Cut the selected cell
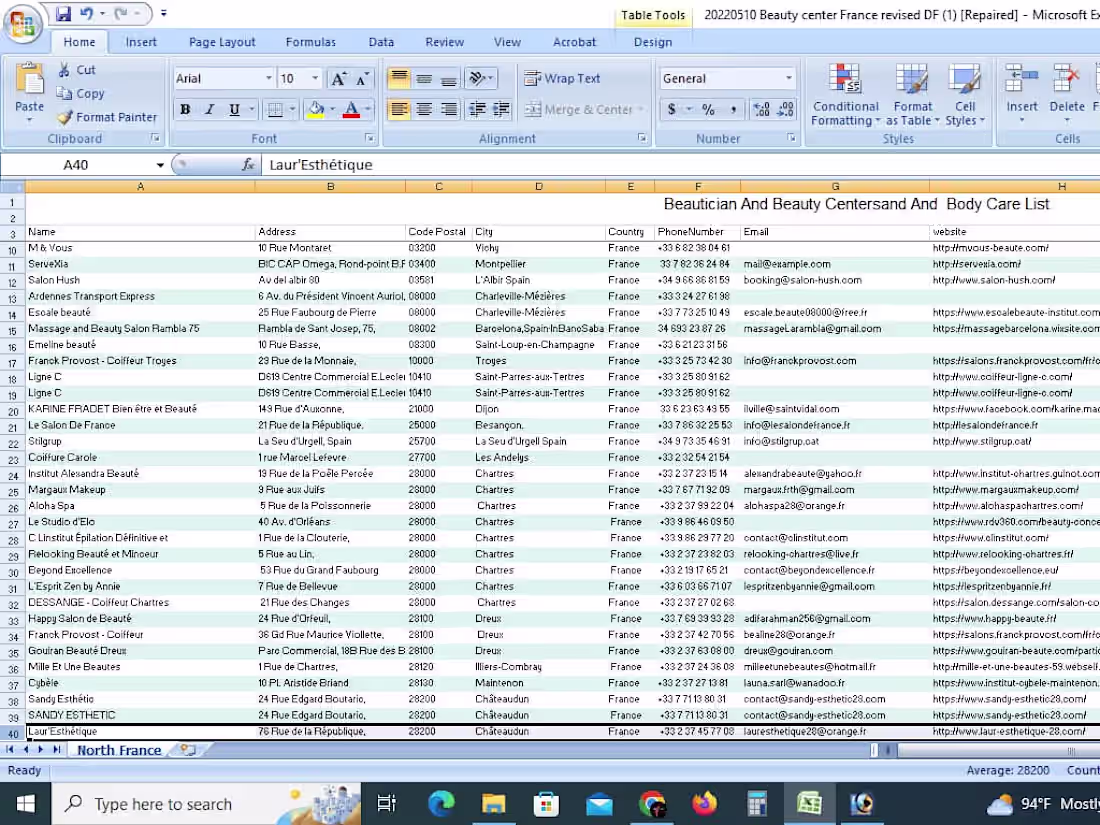The width and height of the screenshot is (1100, 825). click(x=77, y=69)
